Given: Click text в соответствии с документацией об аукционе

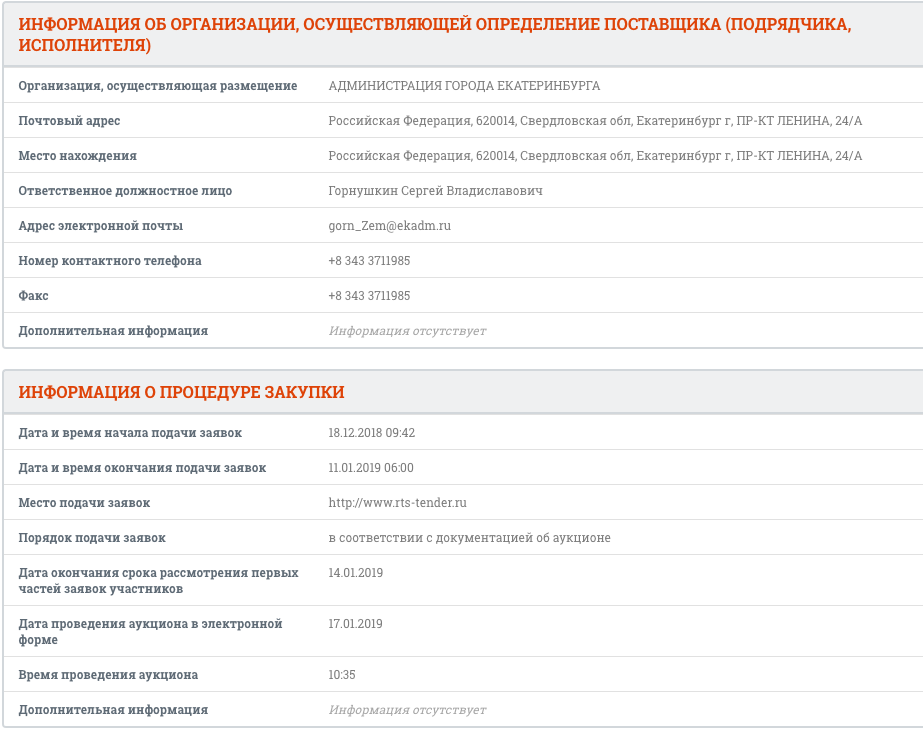Looking at the screenshot, I should [469, 538].
